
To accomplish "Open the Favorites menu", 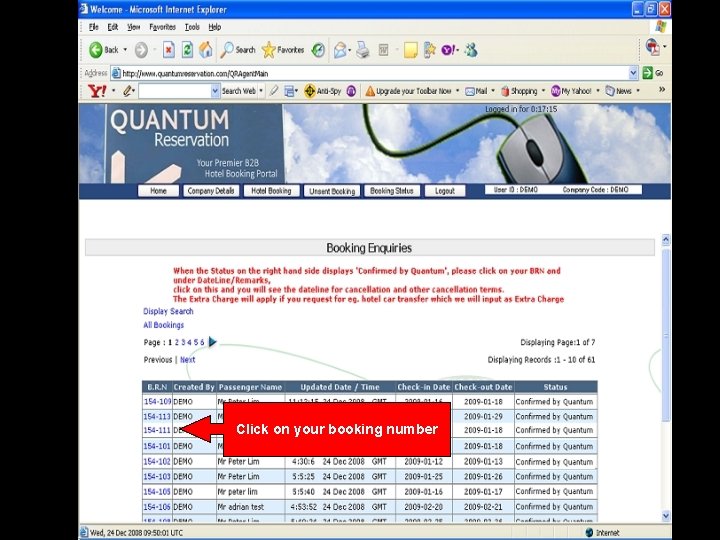I will (163, 27).
